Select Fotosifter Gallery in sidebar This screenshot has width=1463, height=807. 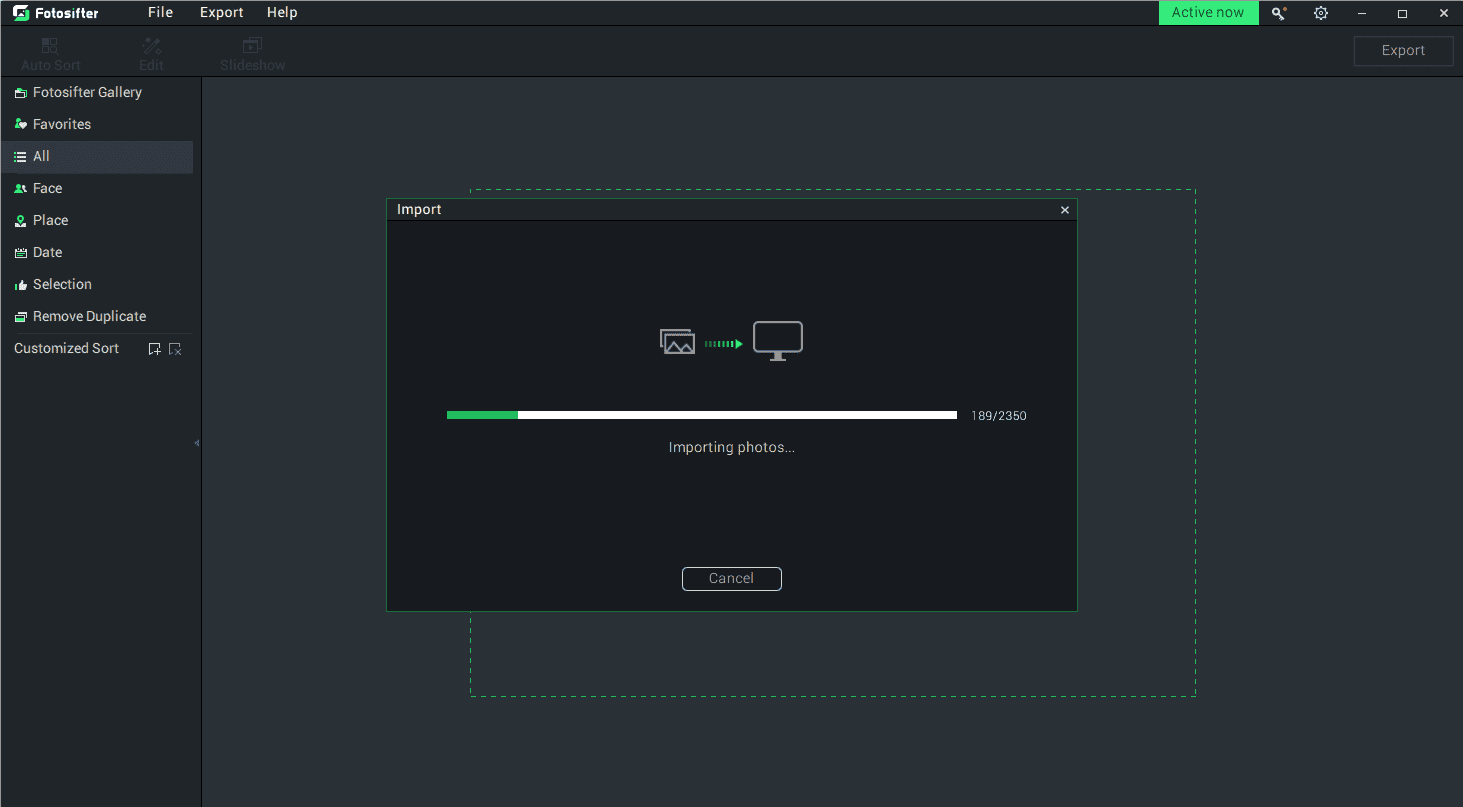(x=87, y=92)
